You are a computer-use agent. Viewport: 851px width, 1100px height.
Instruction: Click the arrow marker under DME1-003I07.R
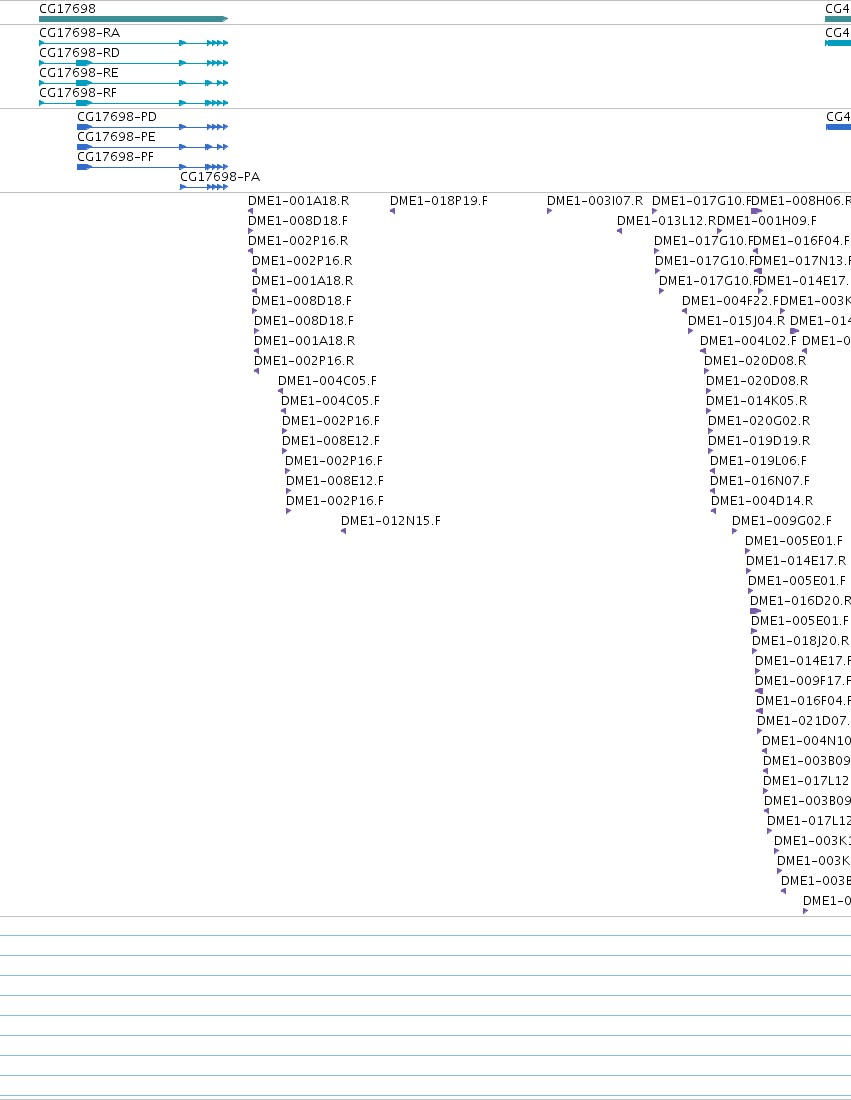(x=549, y=210)
